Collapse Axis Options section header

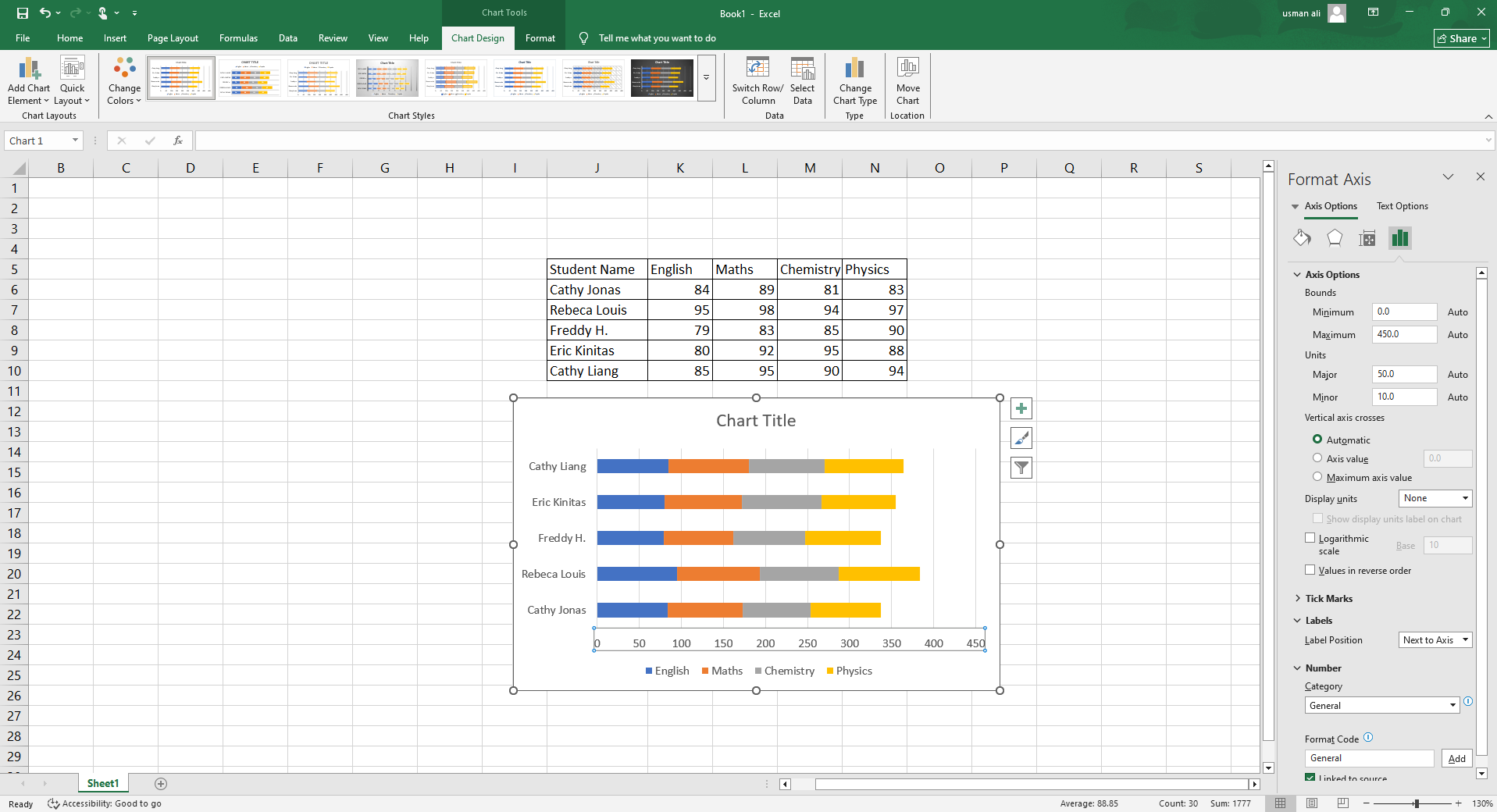(1332, 275)
